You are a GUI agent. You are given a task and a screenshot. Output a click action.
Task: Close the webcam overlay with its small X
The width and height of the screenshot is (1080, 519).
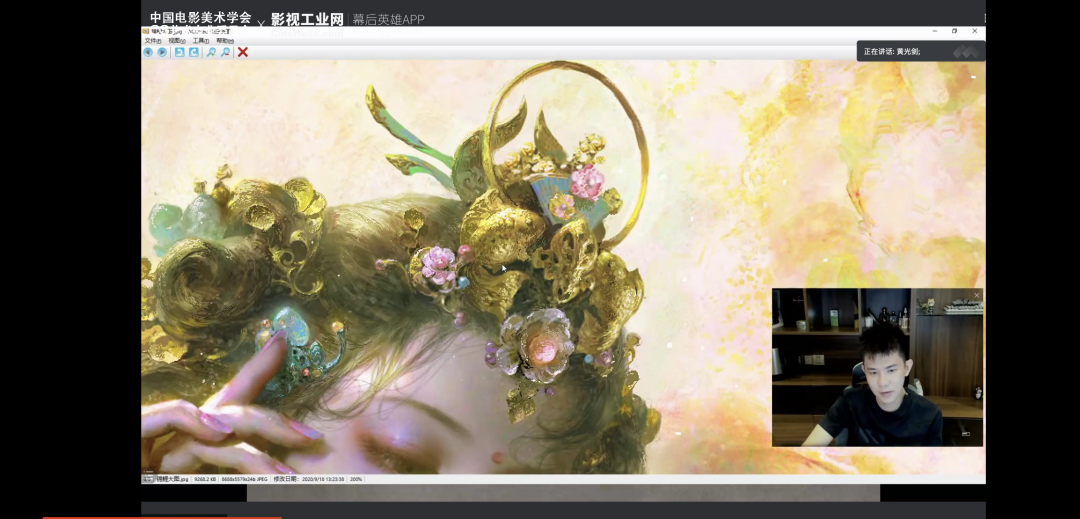click(976, 295)
